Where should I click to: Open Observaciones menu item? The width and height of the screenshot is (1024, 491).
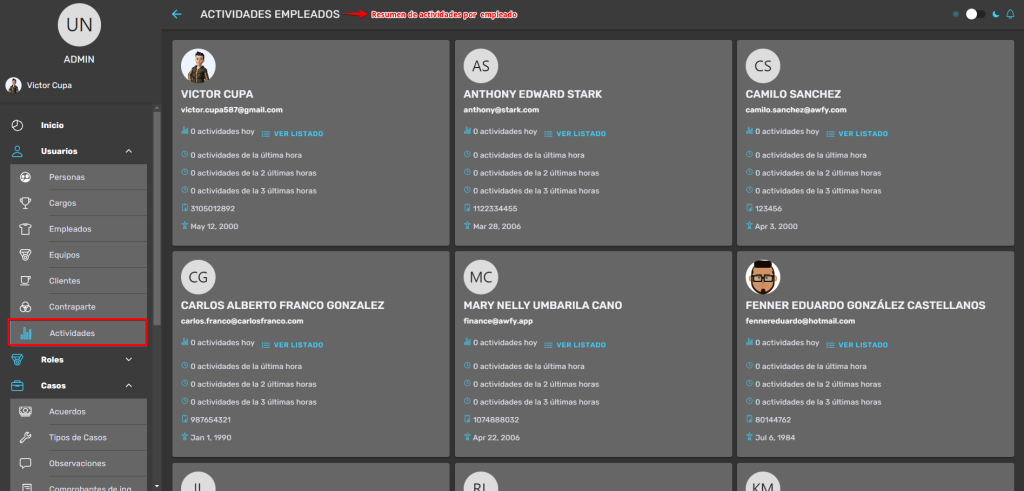(x=78, y=464)
